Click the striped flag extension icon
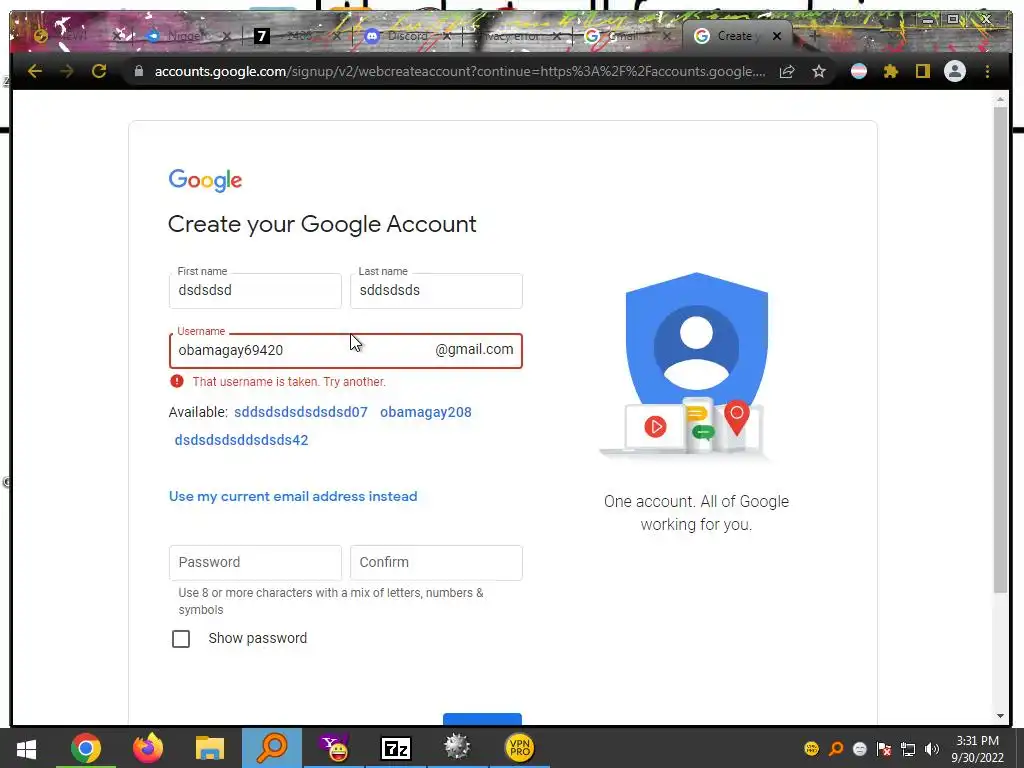Image resolution: width=1024 pixels, height=768 pixels. pyautogui.click(x=859, y=71)
